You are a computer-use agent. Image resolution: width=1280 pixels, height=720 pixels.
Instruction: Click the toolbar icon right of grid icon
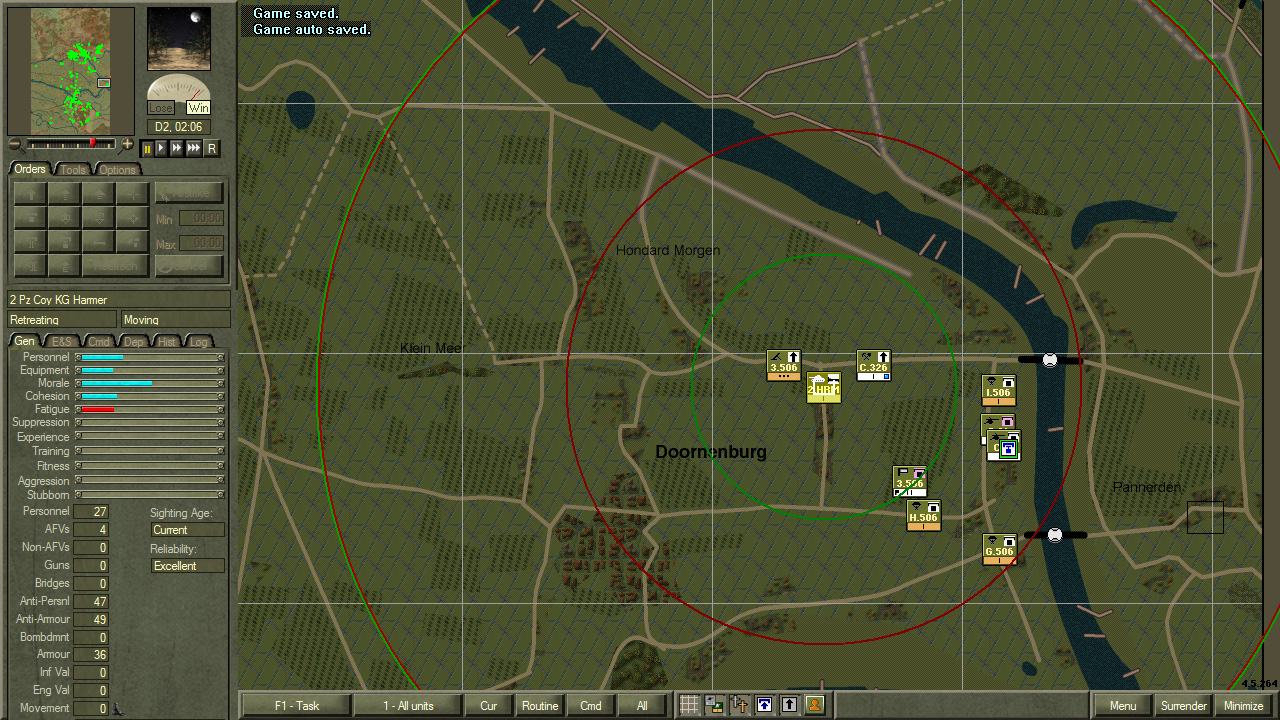(714, 705)
